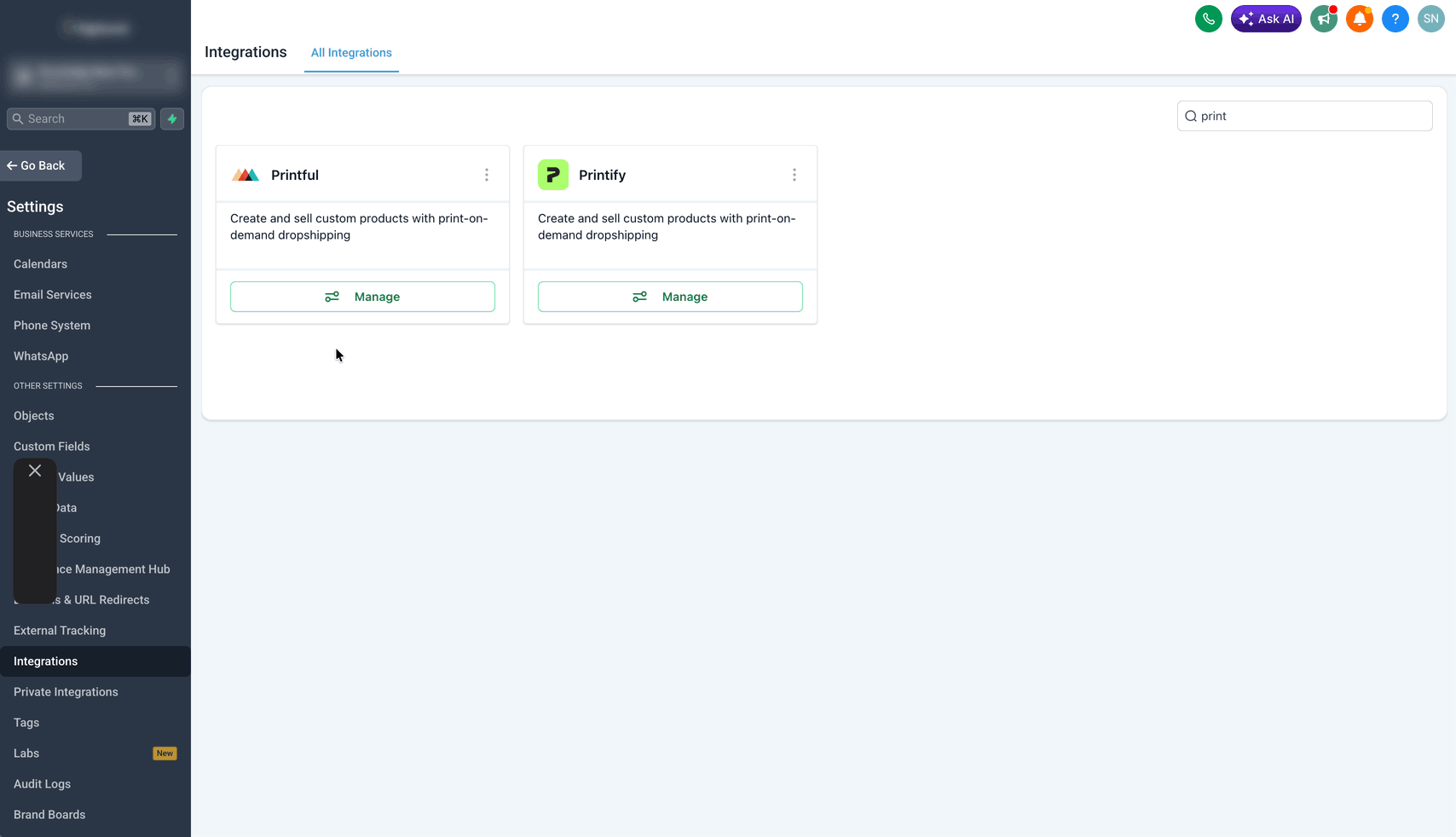The width and height of the screenshot is (1456, 837).
Task: Open the SN user avatar menu
Action: click(1431, 19)
